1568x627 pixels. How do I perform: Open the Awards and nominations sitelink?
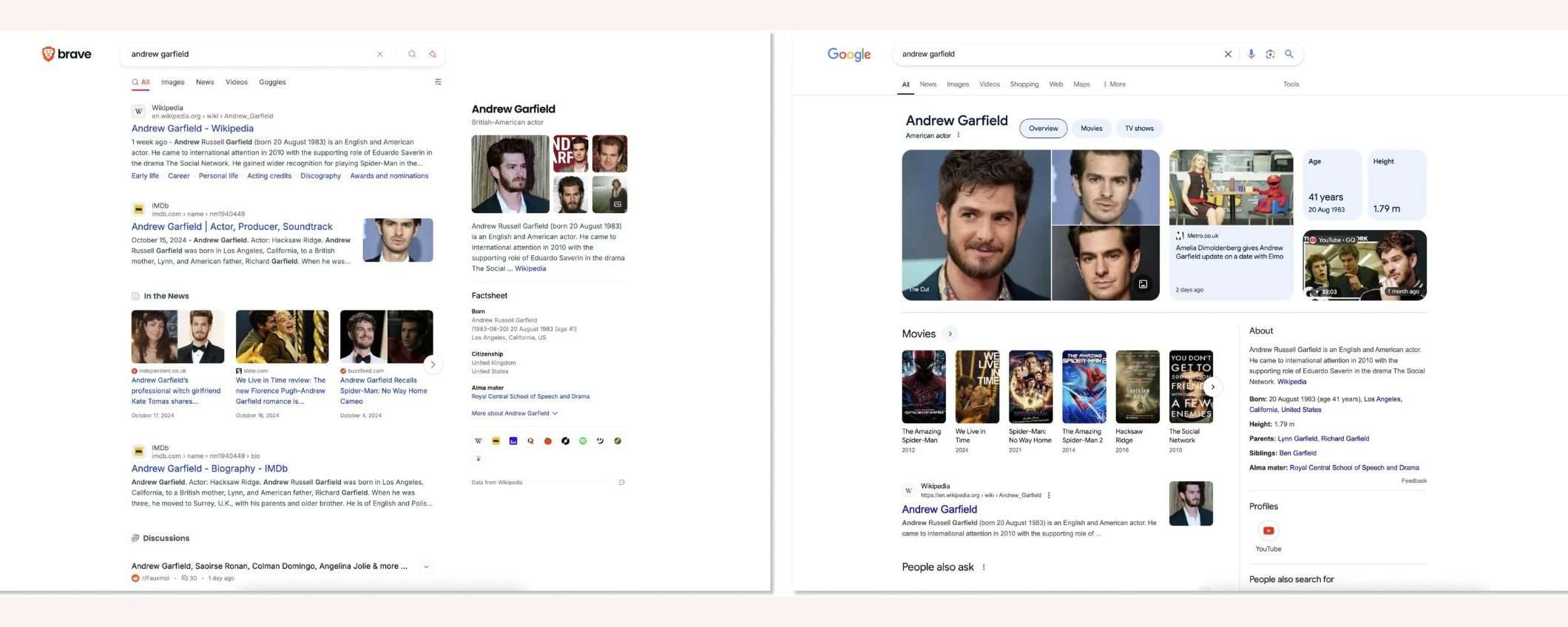(389, 176)
